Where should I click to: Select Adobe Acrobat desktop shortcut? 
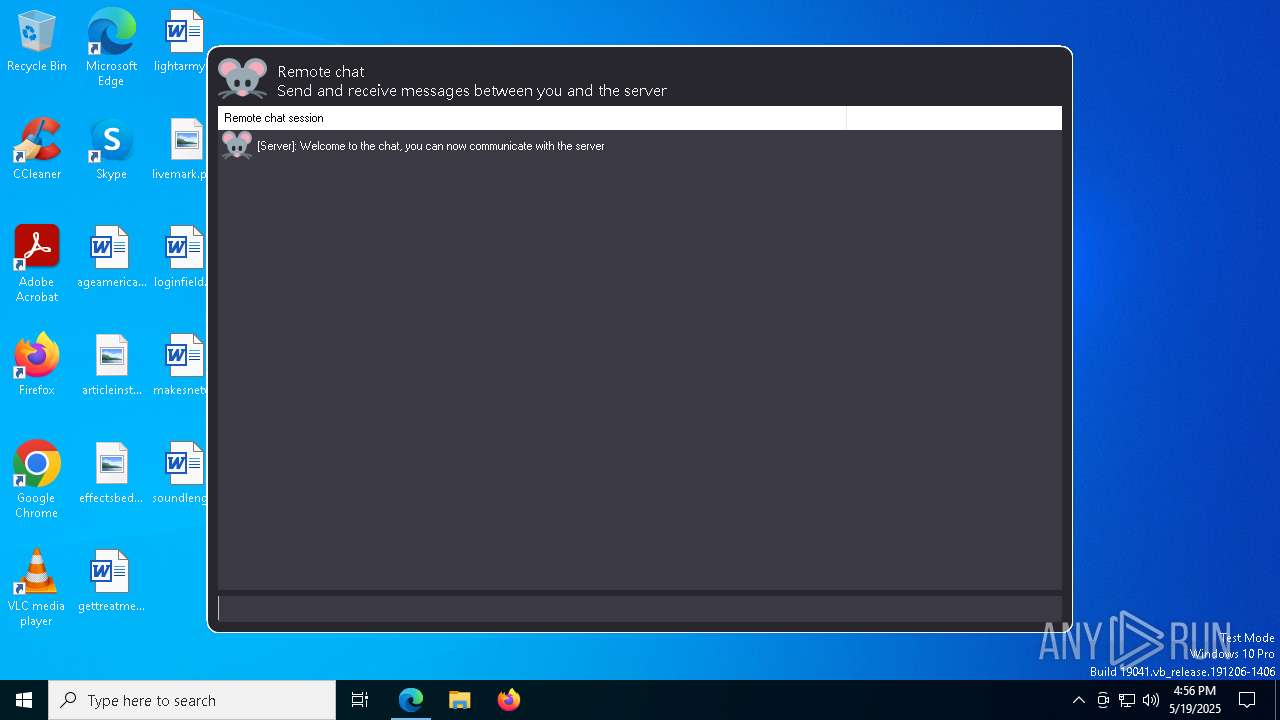pyautogui.click(x=37, y=264)
